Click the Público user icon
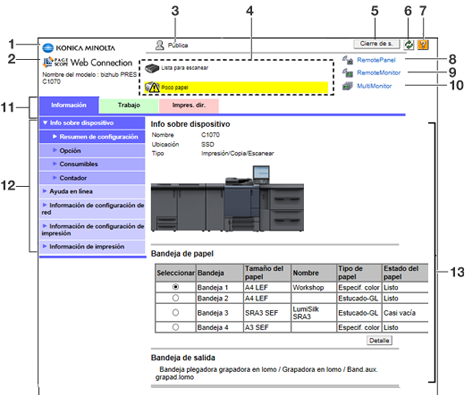This screenshot has height=395, width=465. click(x=160, y=45)
